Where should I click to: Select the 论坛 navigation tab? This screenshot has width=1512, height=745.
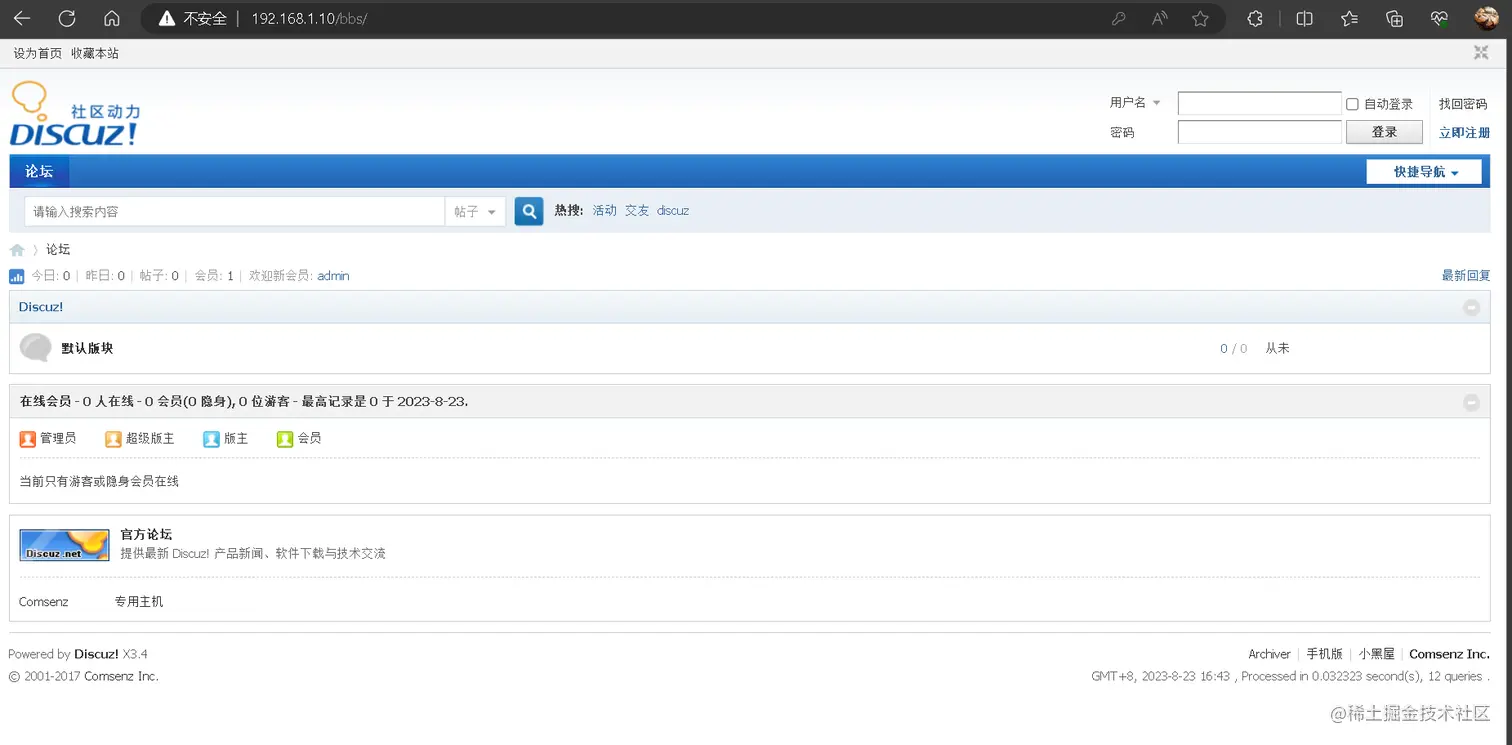click(39, 171)
